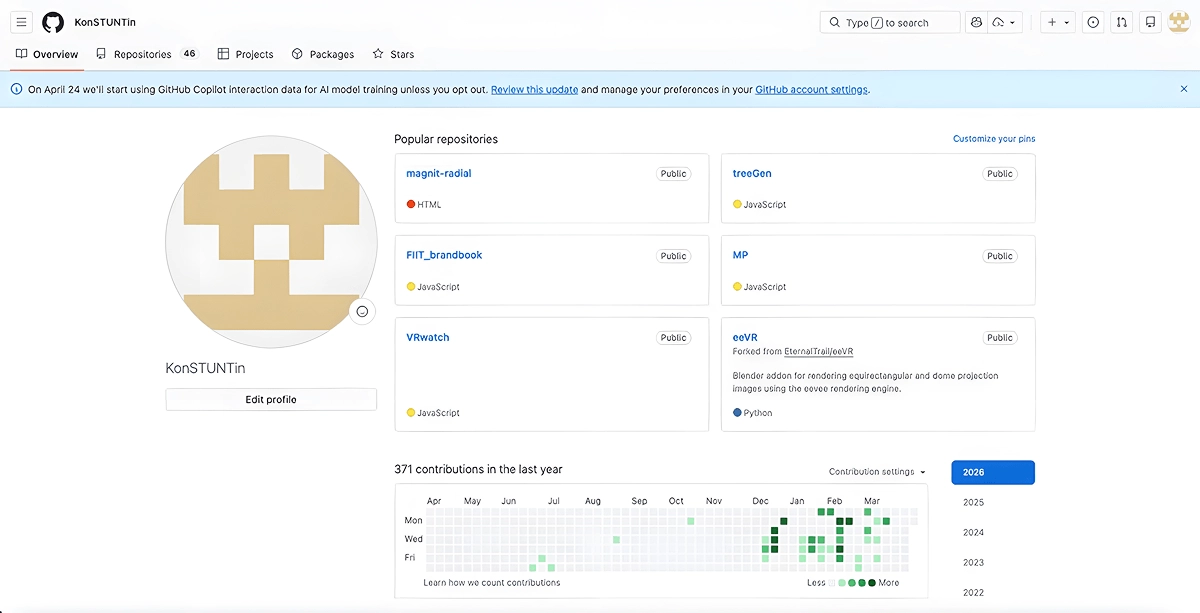Click the HTML language label of magnit-radial
Image resolution: width=1200 pixels, height=613 pixels.
click(429, 204)
